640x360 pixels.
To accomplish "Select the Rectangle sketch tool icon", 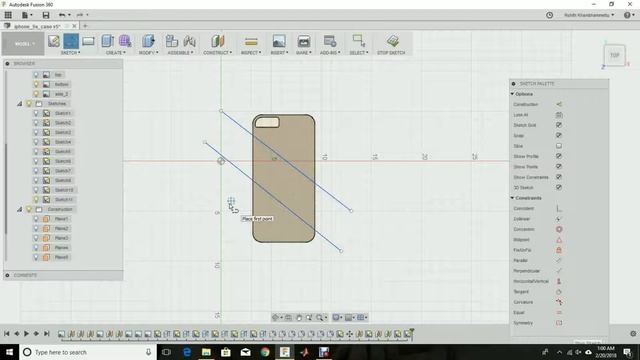I will pos(88,41).
